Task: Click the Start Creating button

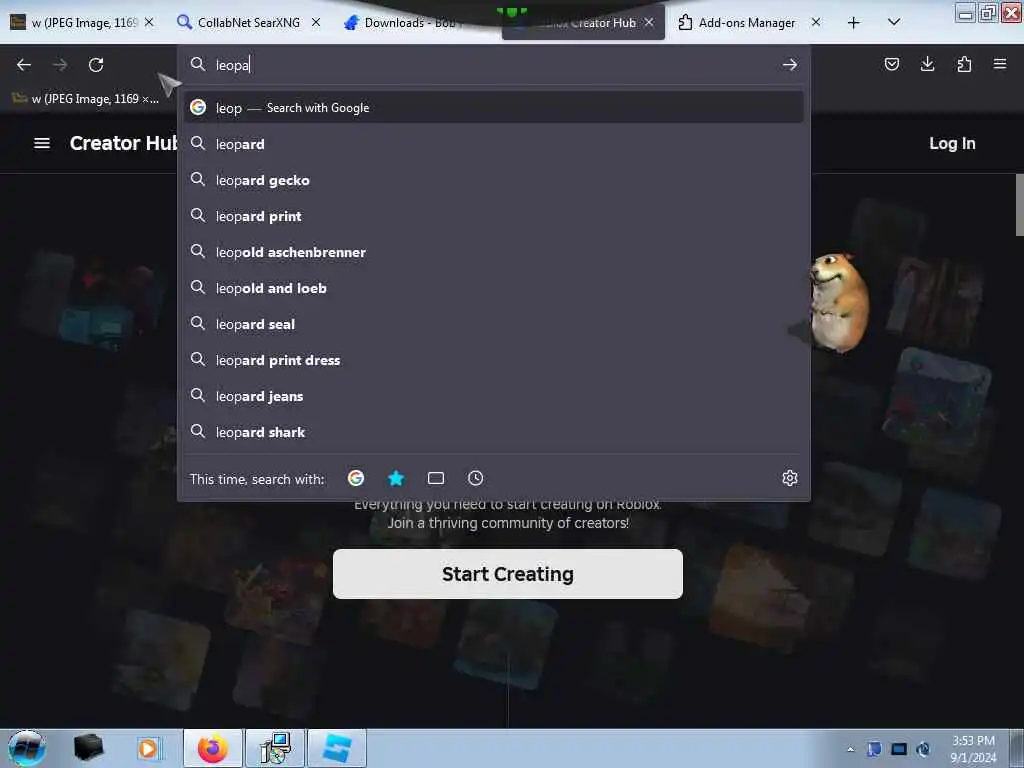Action: point(507,573)
